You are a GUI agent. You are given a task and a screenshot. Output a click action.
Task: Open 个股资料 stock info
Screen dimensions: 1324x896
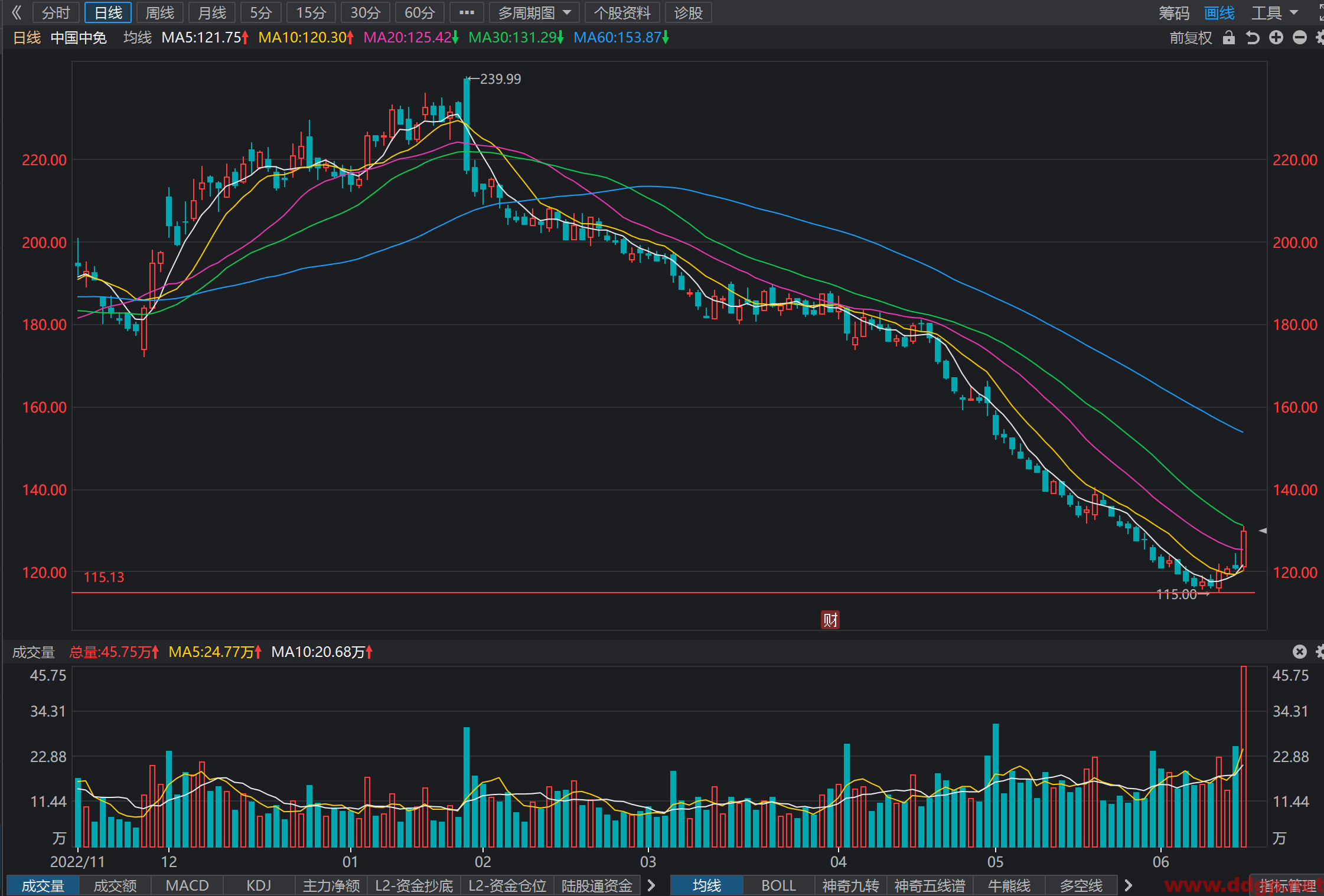(622, 12)
